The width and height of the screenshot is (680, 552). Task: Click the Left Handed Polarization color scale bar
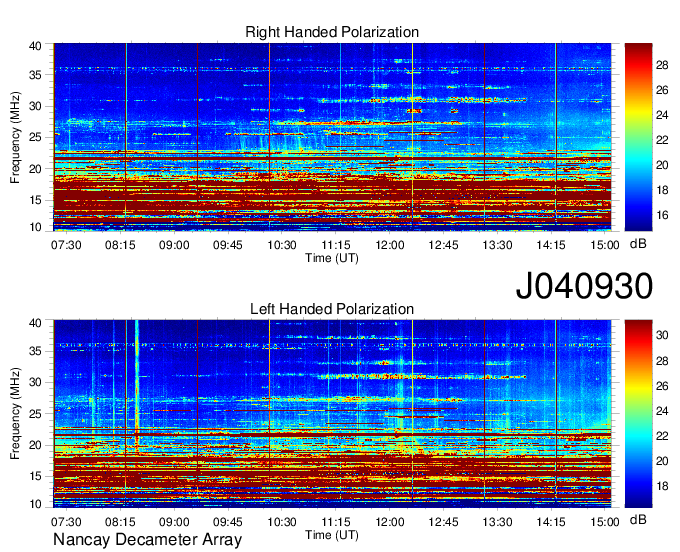tap(638, 414)
